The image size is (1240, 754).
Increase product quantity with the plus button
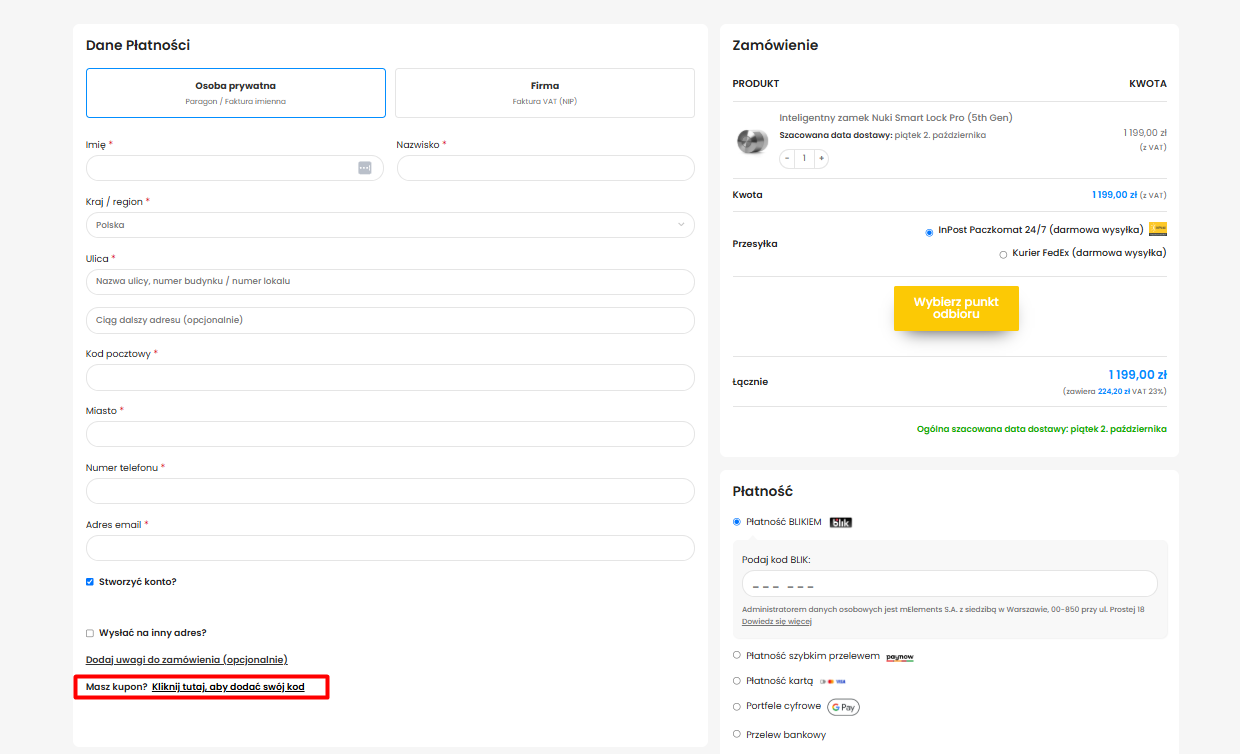coord(821,158)
